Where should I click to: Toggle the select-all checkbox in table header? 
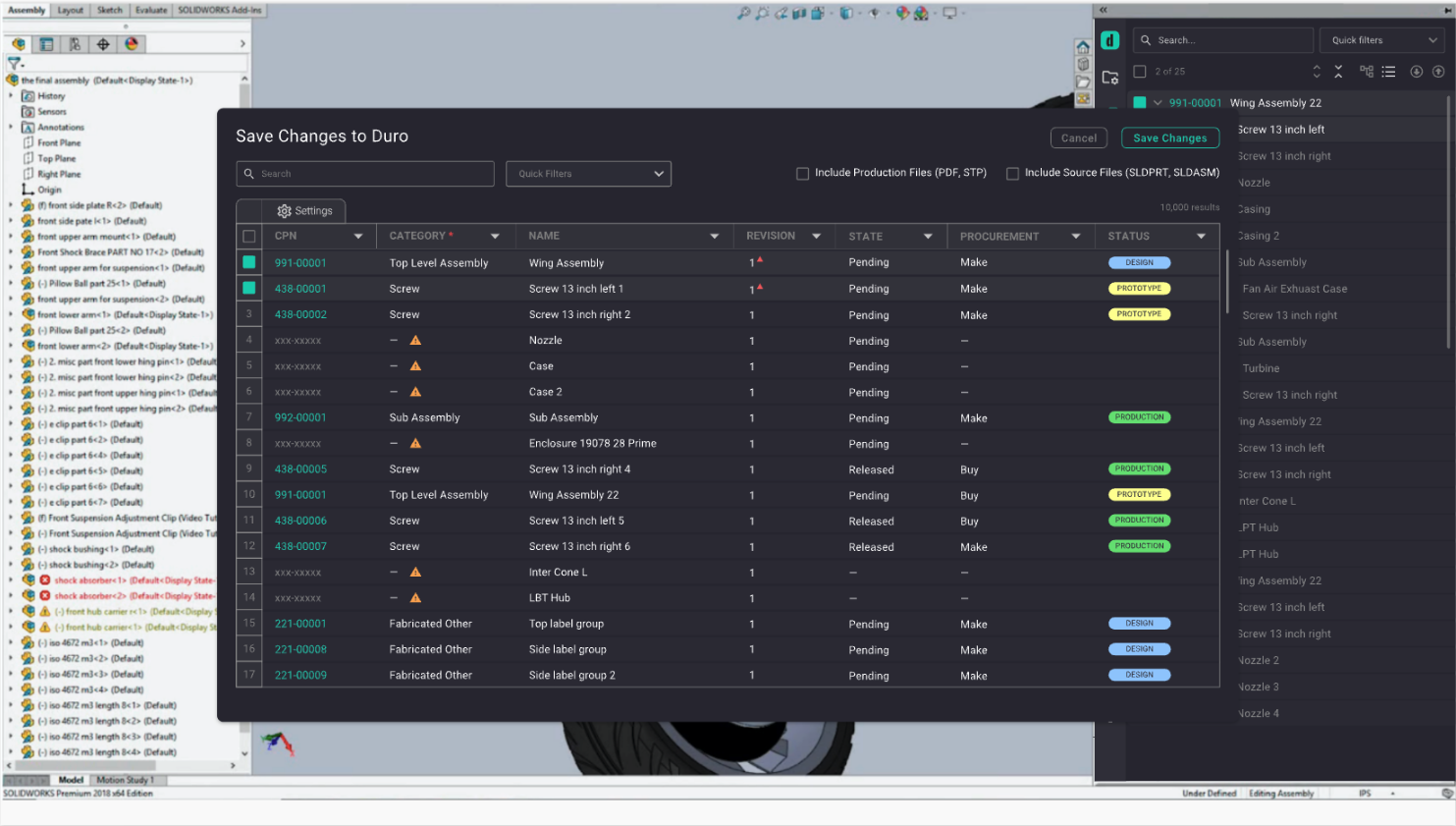tap(249, 236)
